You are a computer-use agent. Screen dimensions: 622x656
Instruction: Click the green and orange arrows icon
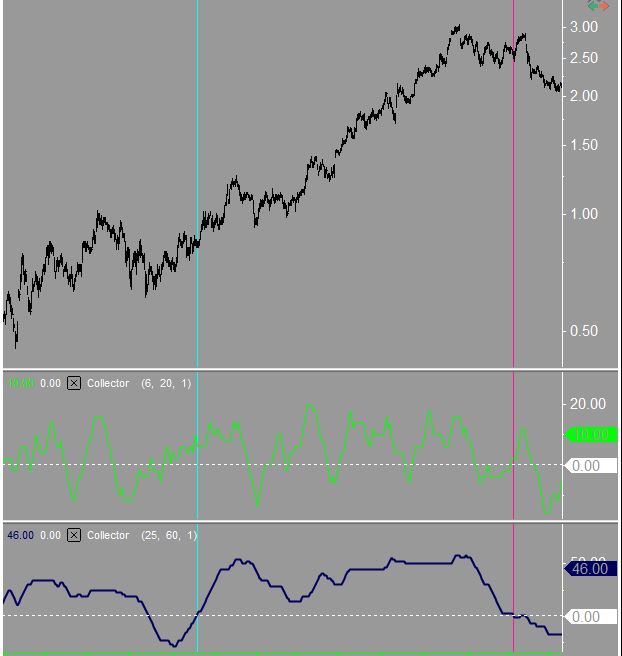coord(598,6)
